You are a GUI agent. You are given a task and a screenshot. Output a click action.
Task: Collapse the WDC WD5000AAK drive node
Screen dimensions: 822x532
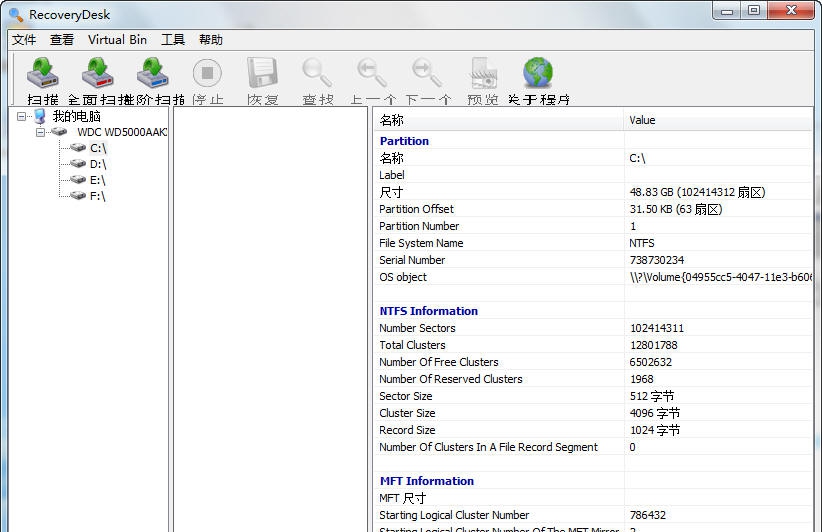tap(41, 132)
